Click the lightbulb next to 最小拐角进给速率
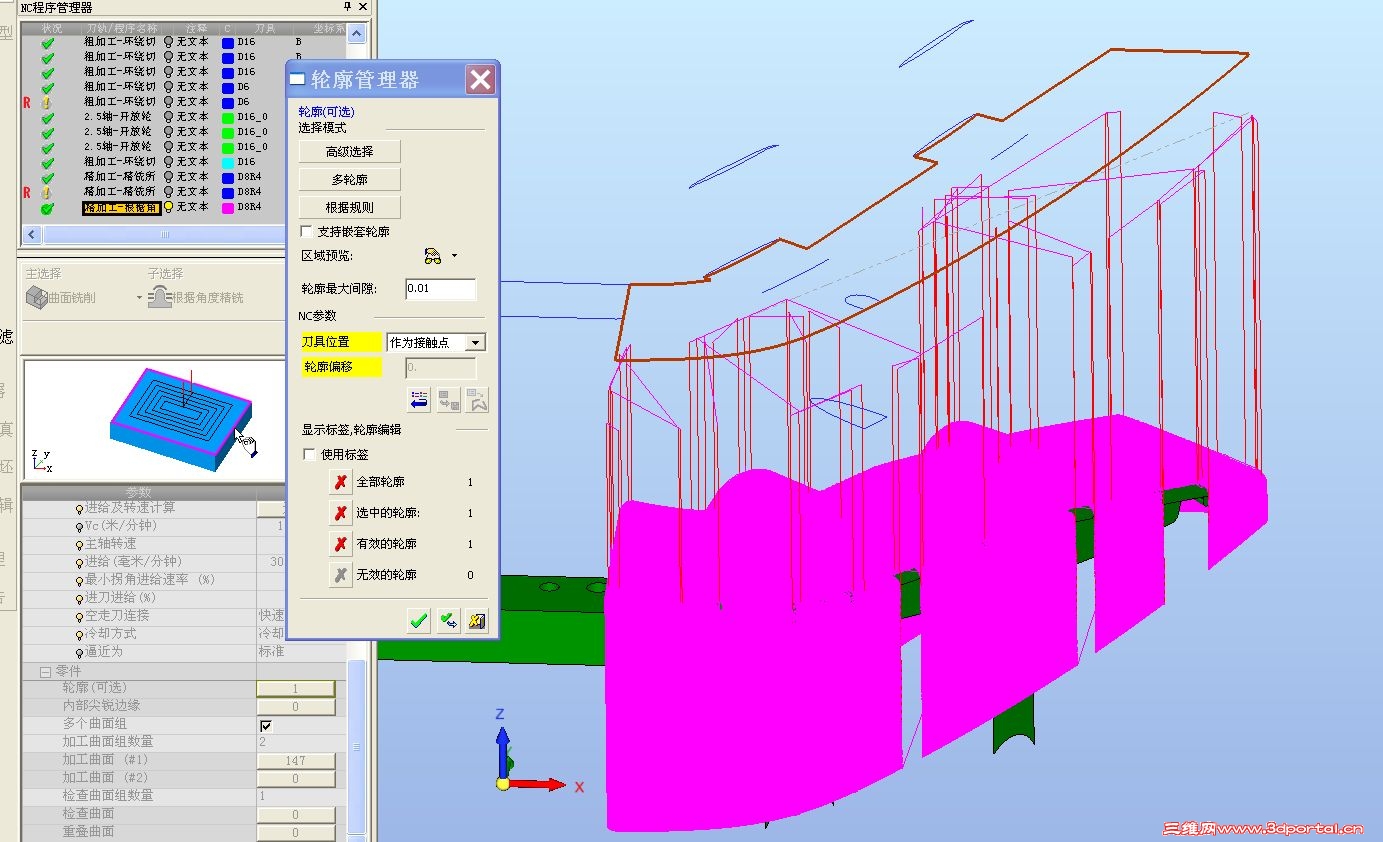Viewport: 1383px width, 842px height. tap(80, 580)
